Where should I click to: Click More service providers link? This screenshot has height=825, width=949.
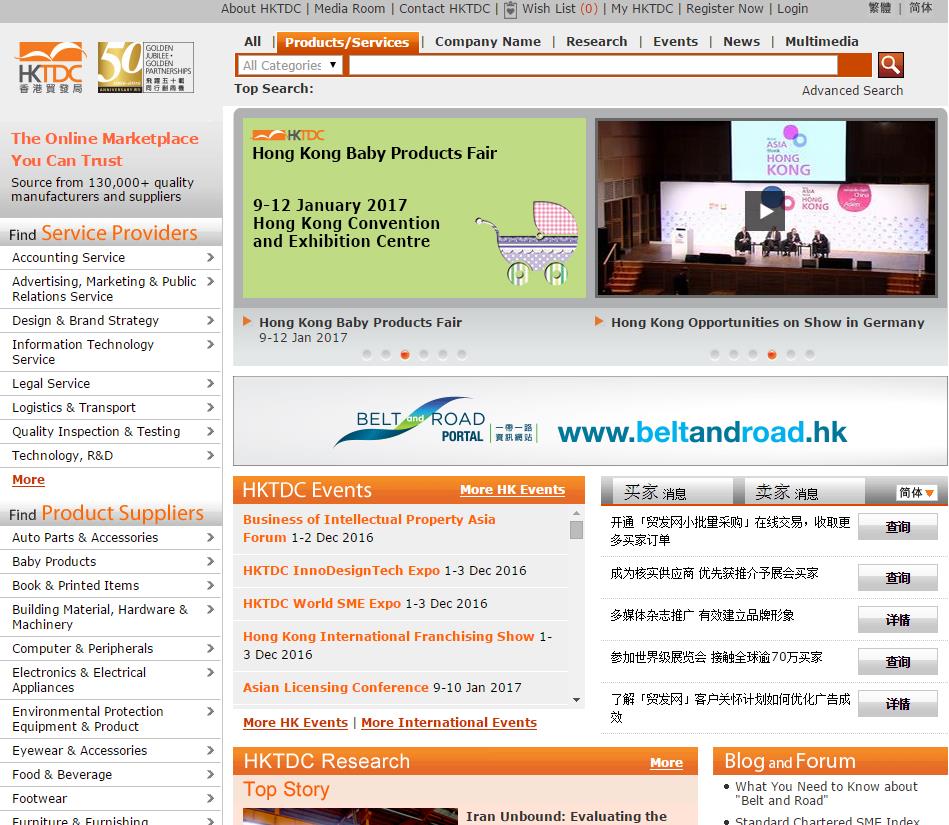click(x=28, y=479)
